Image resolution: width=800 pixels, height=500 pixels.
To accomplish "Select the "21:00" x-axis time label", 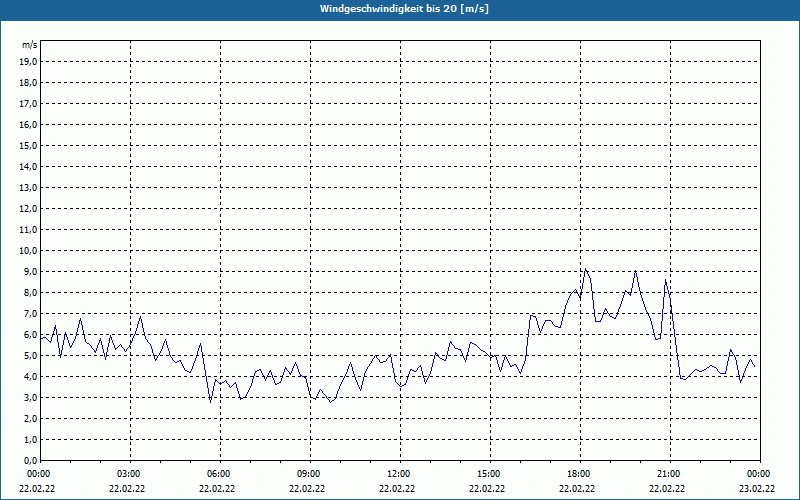I will 670,474.
